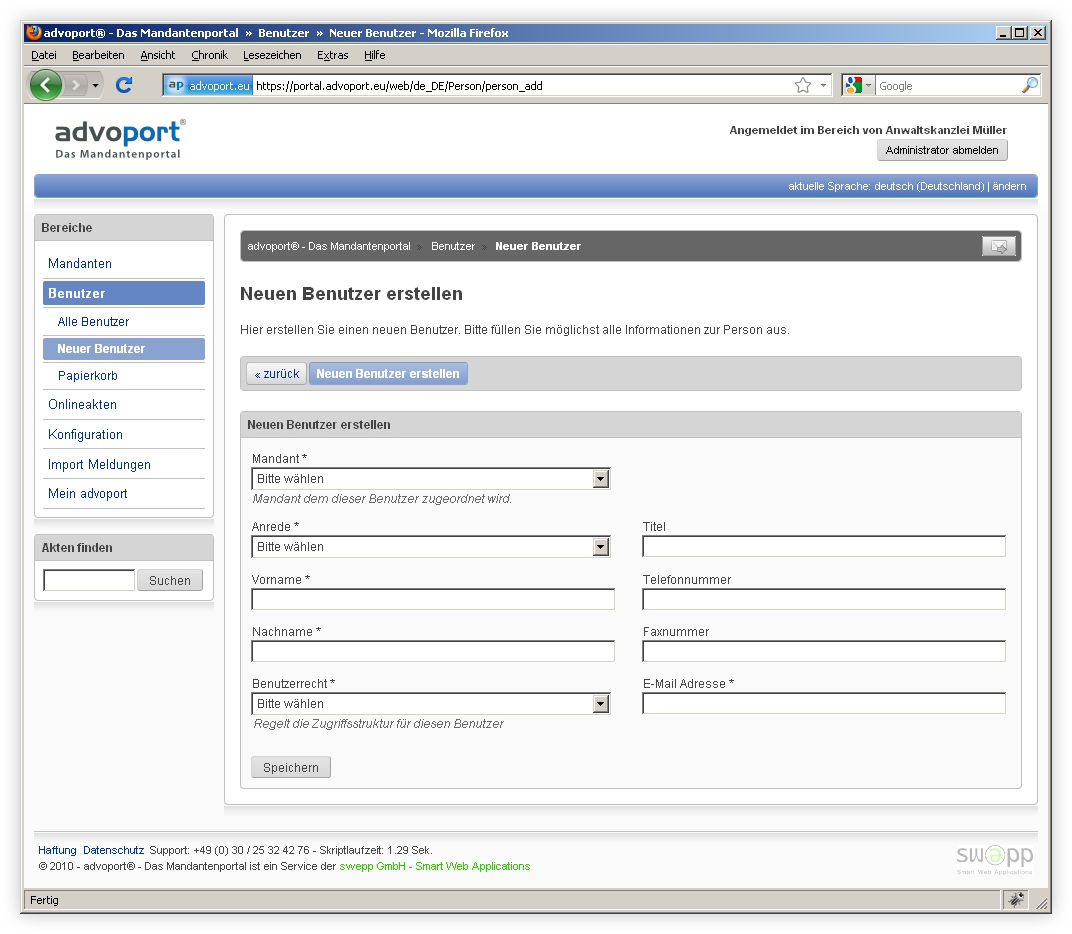Click the Akten finden search field
Viewport: 1072px width, 934px height.
click(89, 580)
